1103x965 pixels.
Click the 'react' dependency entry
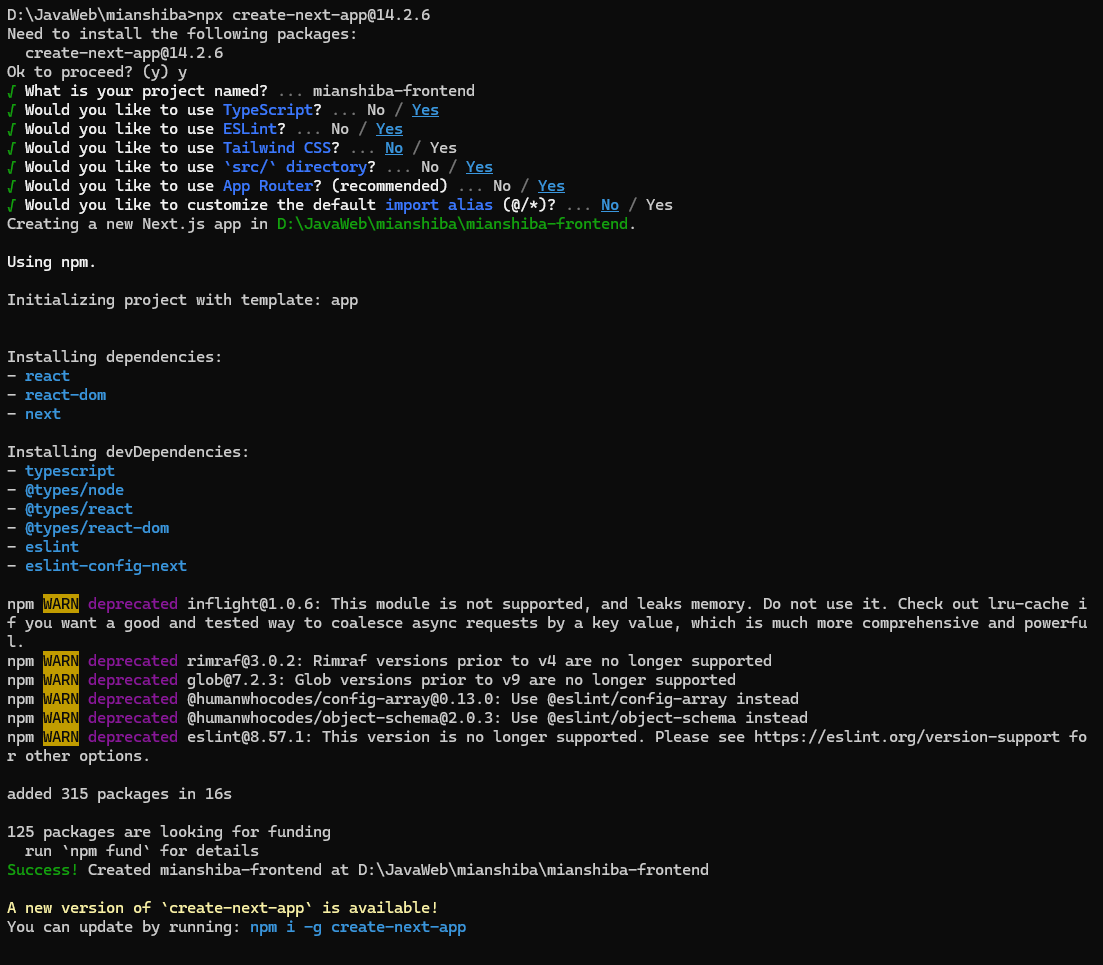pos(47,376)
